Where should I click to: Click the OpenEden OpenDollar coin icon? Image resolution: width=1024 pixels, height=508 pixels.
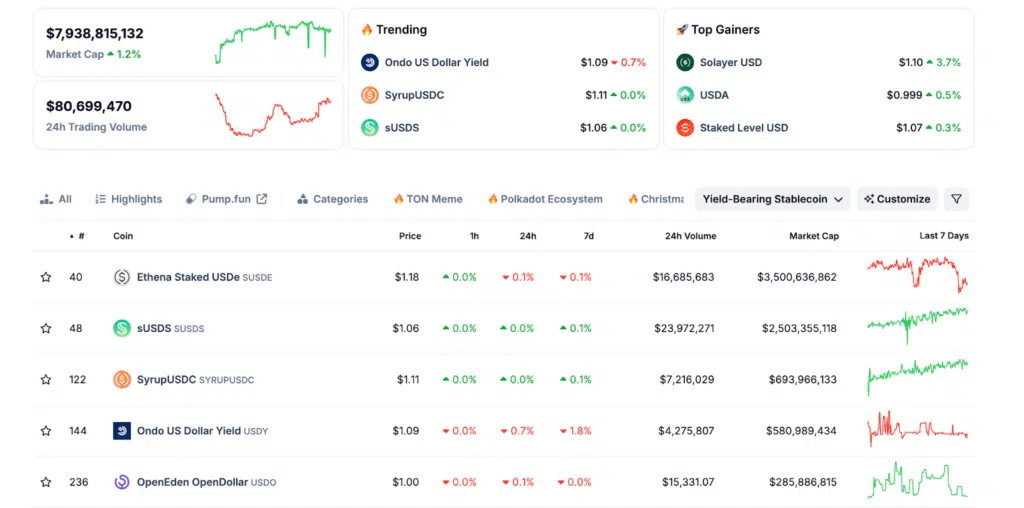click(122, 482)
